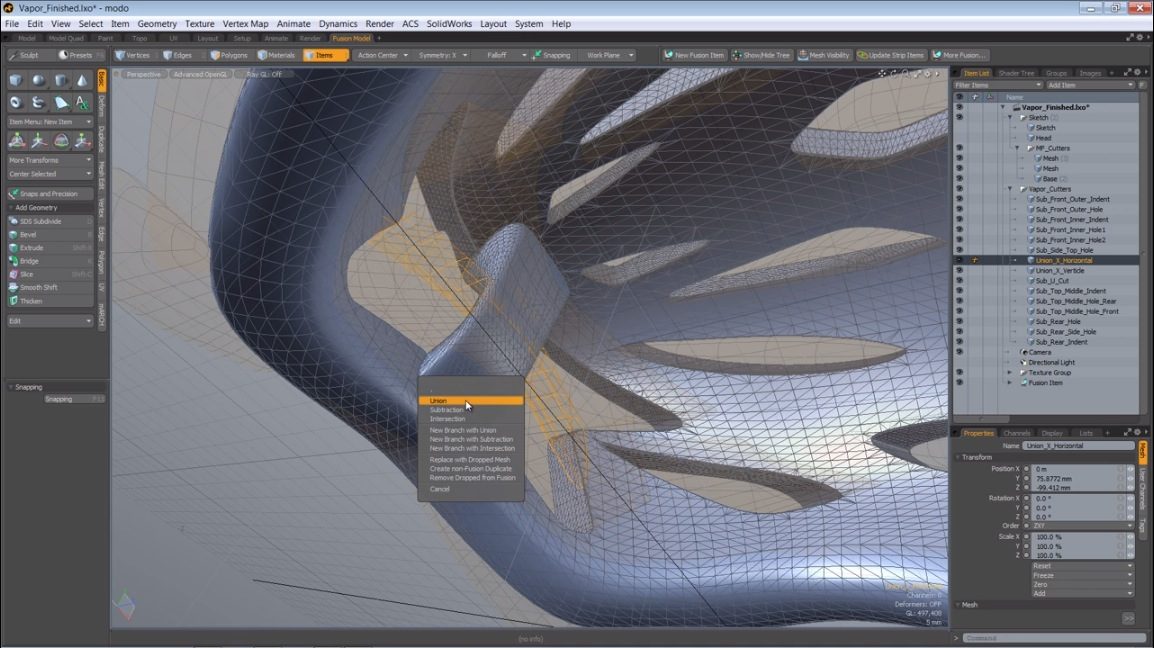Collapse the Vapor_Cutters group
Image resolution: width=1154 pixels, height=648 pixels.
coord(1011,189)
